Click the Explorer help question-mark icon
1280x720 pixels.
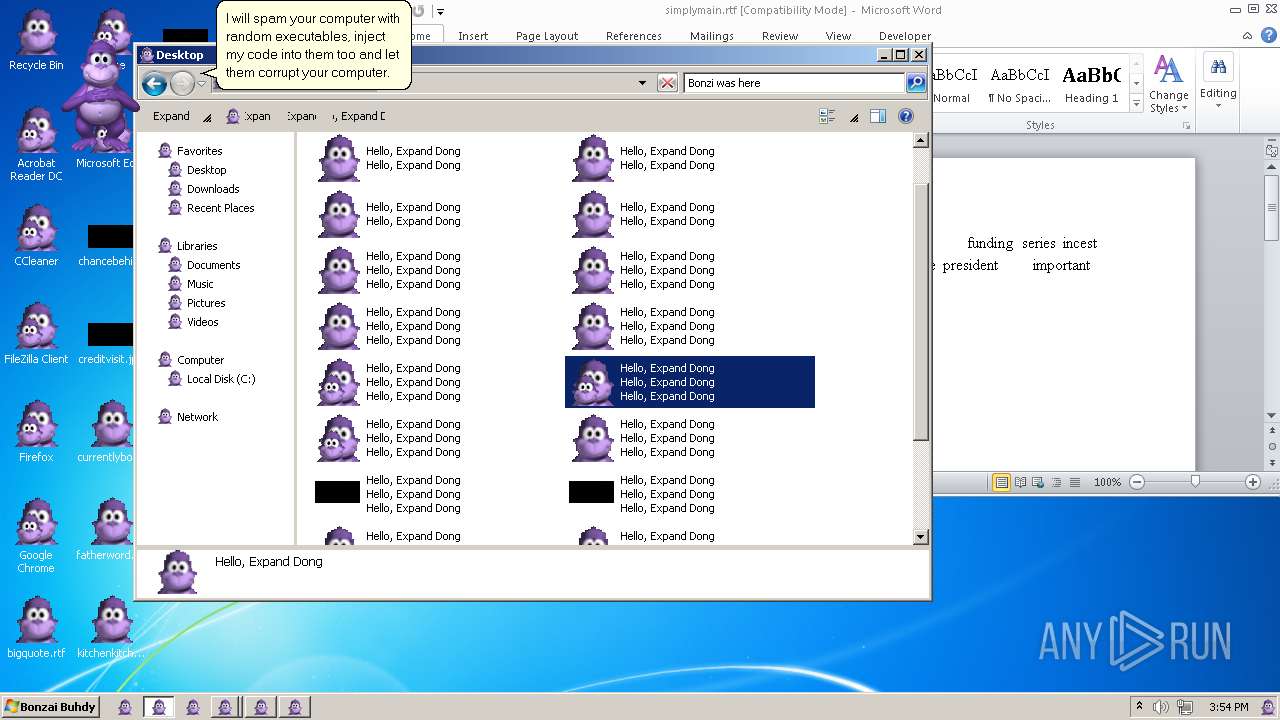tap(906, 116)
